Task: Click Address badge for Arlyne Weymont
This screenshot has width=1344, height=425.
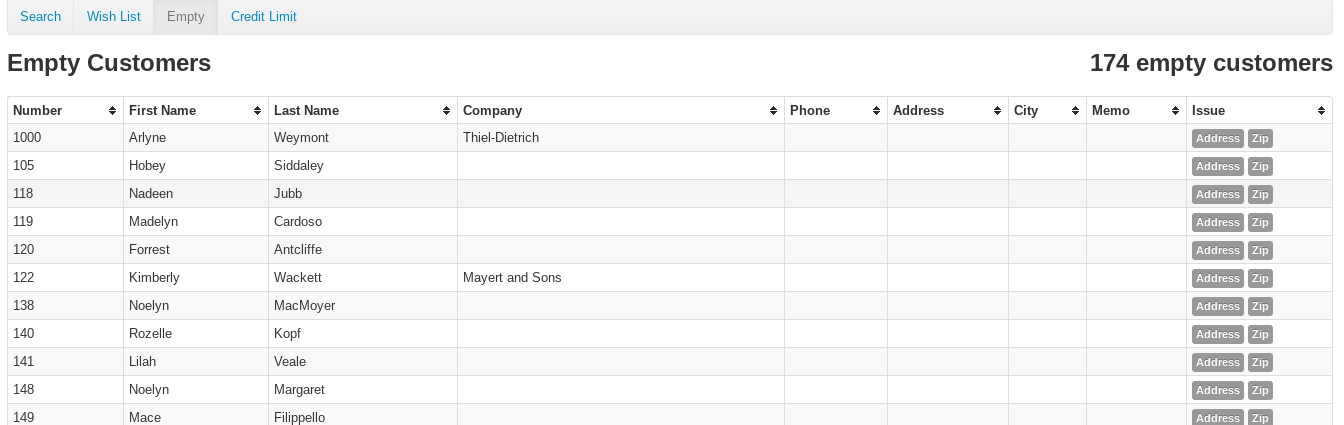Action: (1217, 138)
